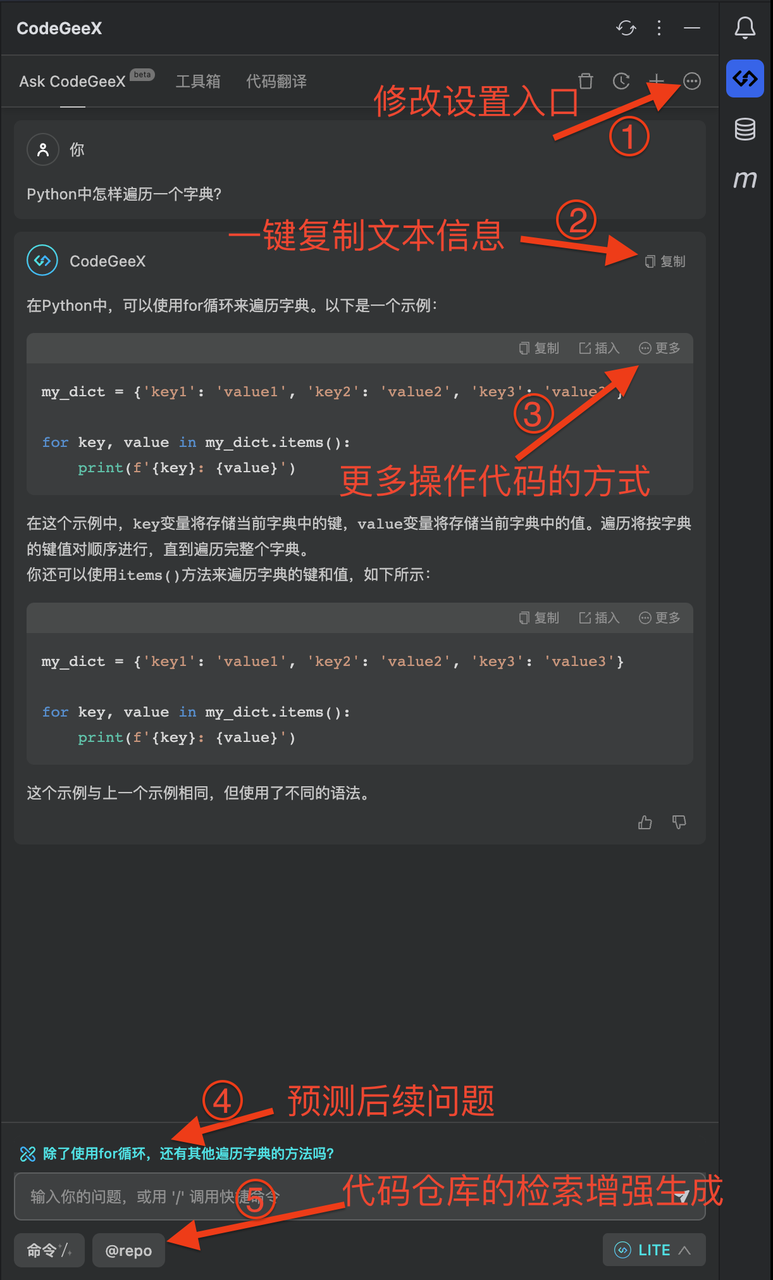Switch to 工具箱 tab
The image size is (773, 1280).
(198, 81)
